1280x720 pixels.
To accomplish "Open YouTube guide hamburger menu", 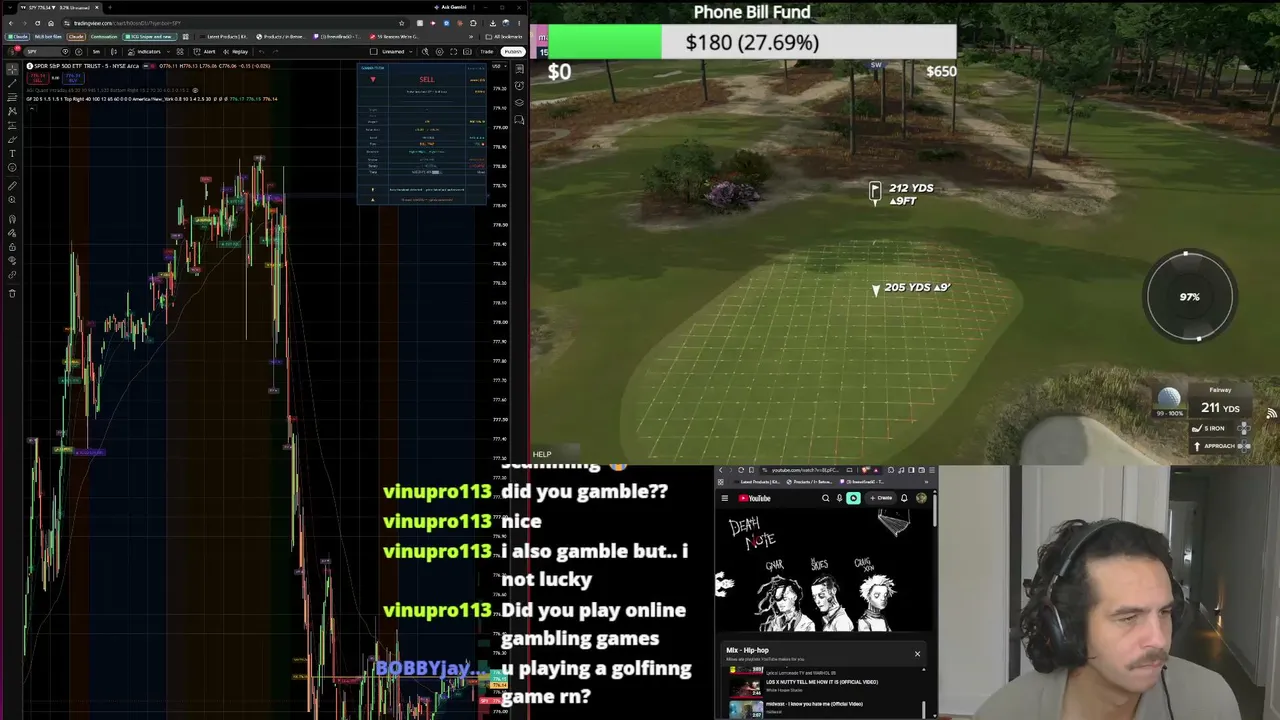I will point(725,498).
